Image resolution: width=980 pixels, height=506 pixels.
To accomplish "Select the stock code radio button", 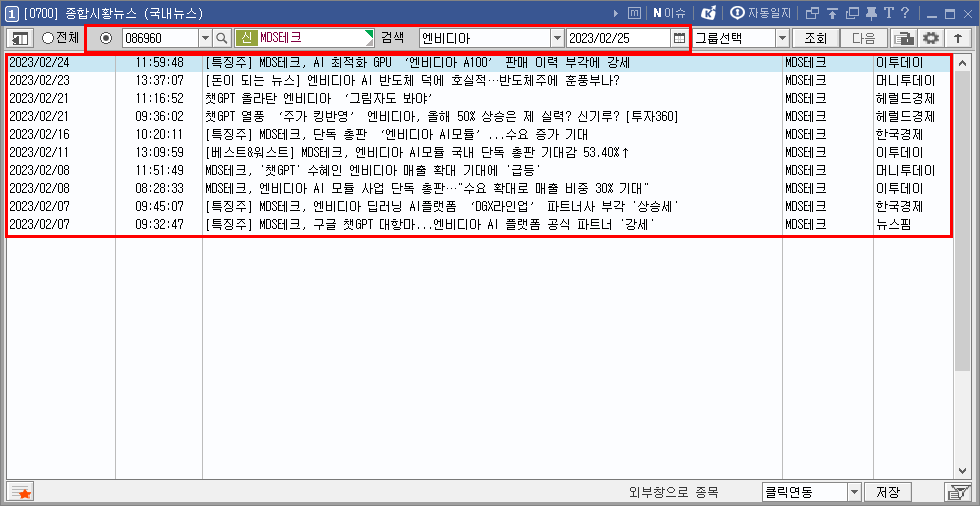I will [106, 38].
